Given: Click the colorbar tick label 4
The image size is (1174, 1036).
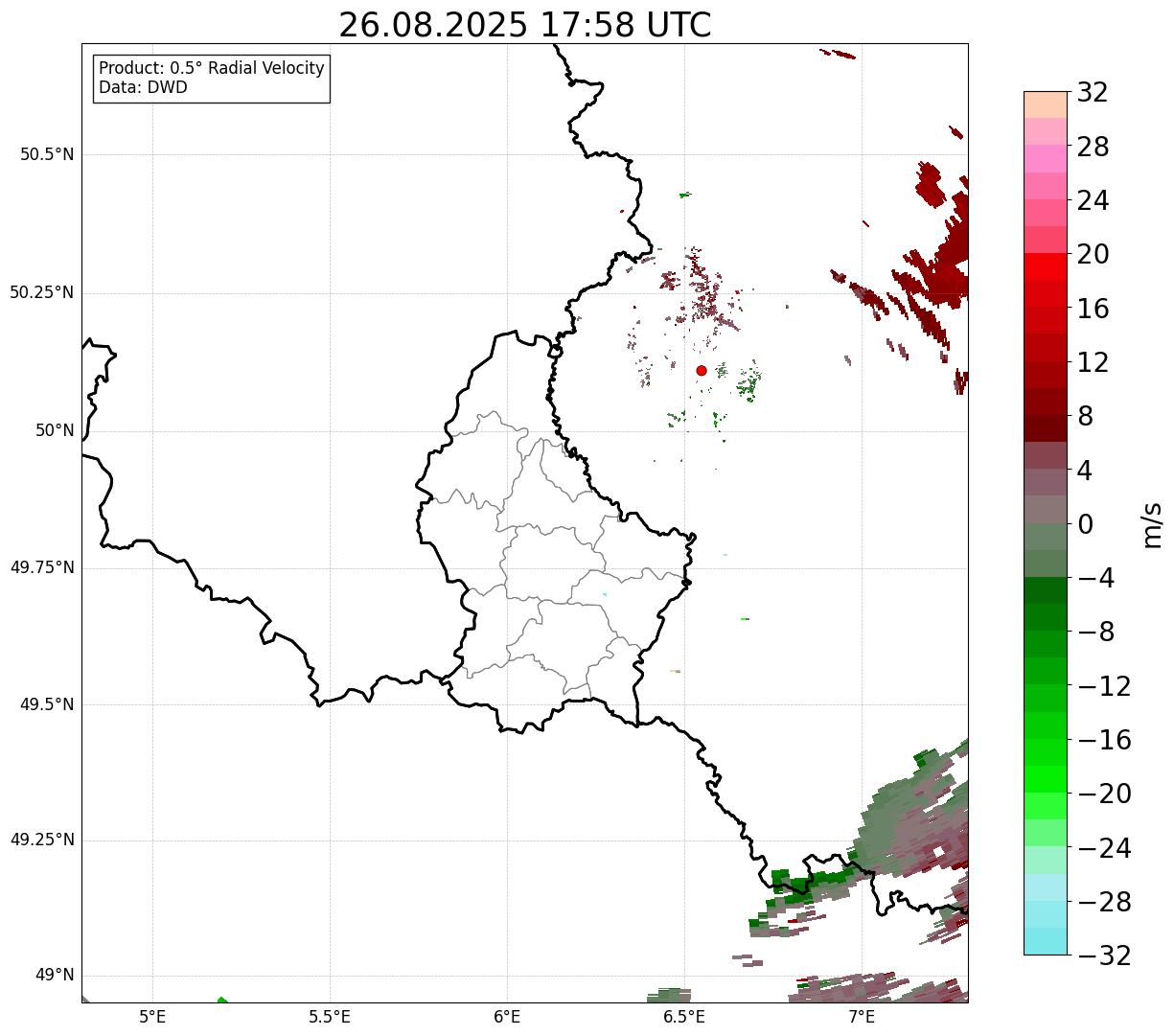Looking at the screenshot, I should point(1085,471).
